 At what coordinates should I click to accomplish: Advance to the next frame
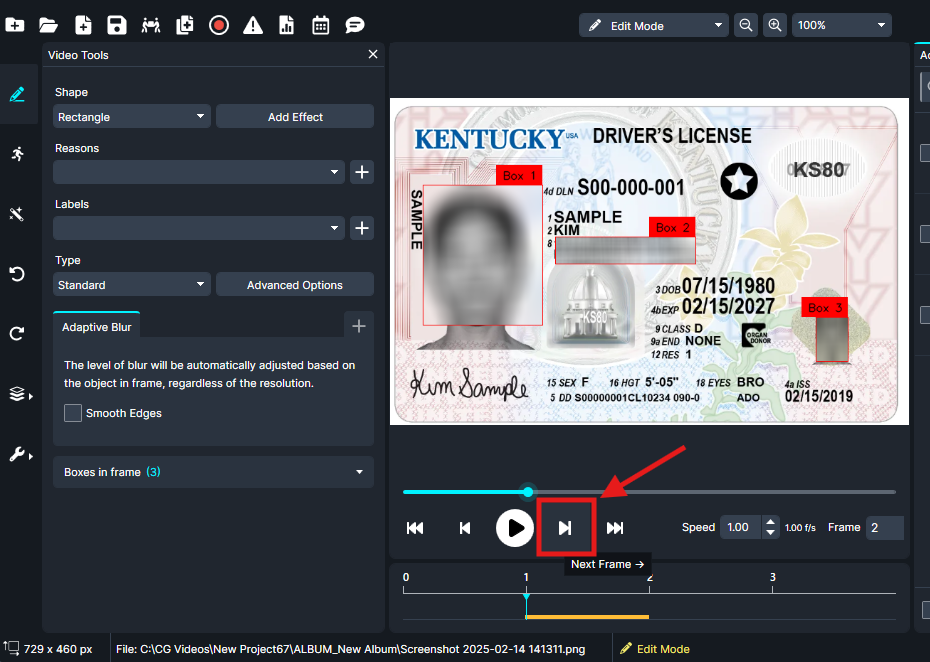pos(565,527)
